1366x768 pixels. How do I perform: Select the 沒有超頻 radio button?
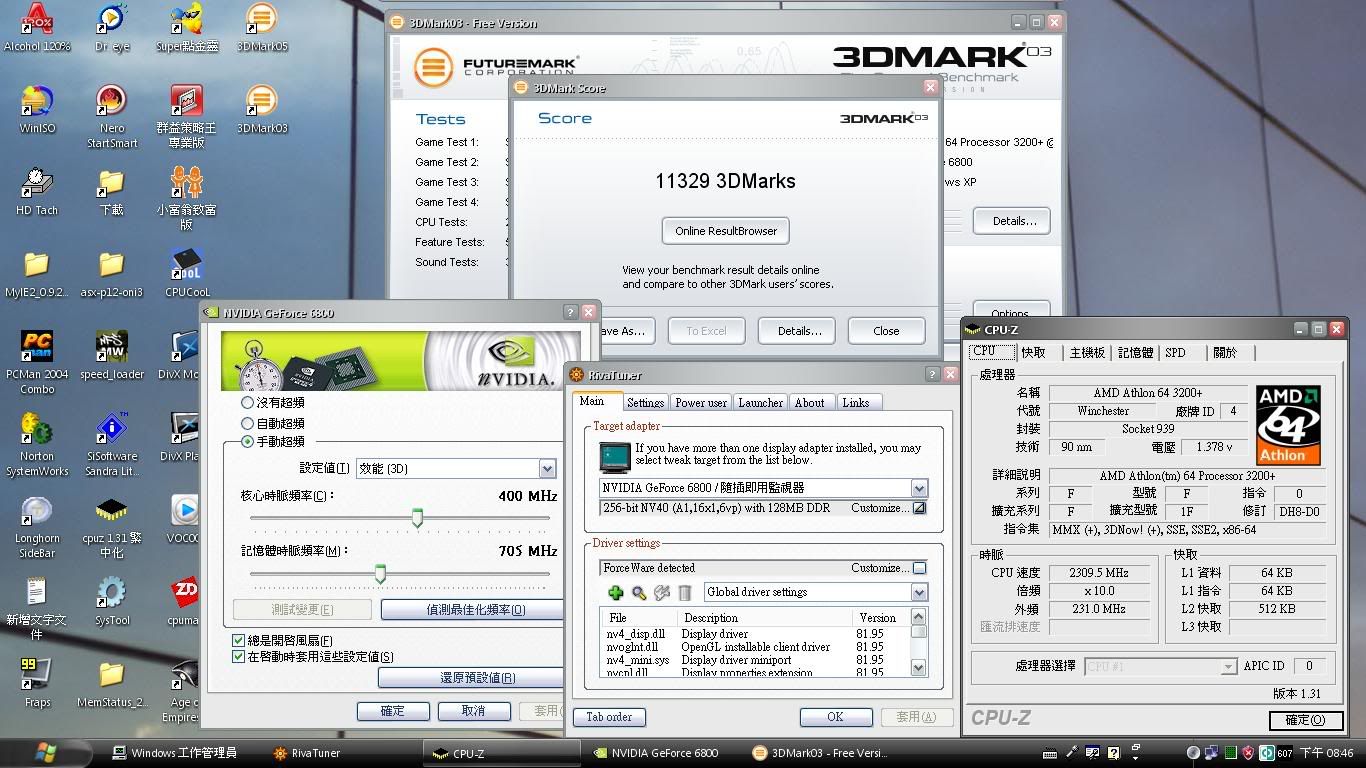coord(248,403)
